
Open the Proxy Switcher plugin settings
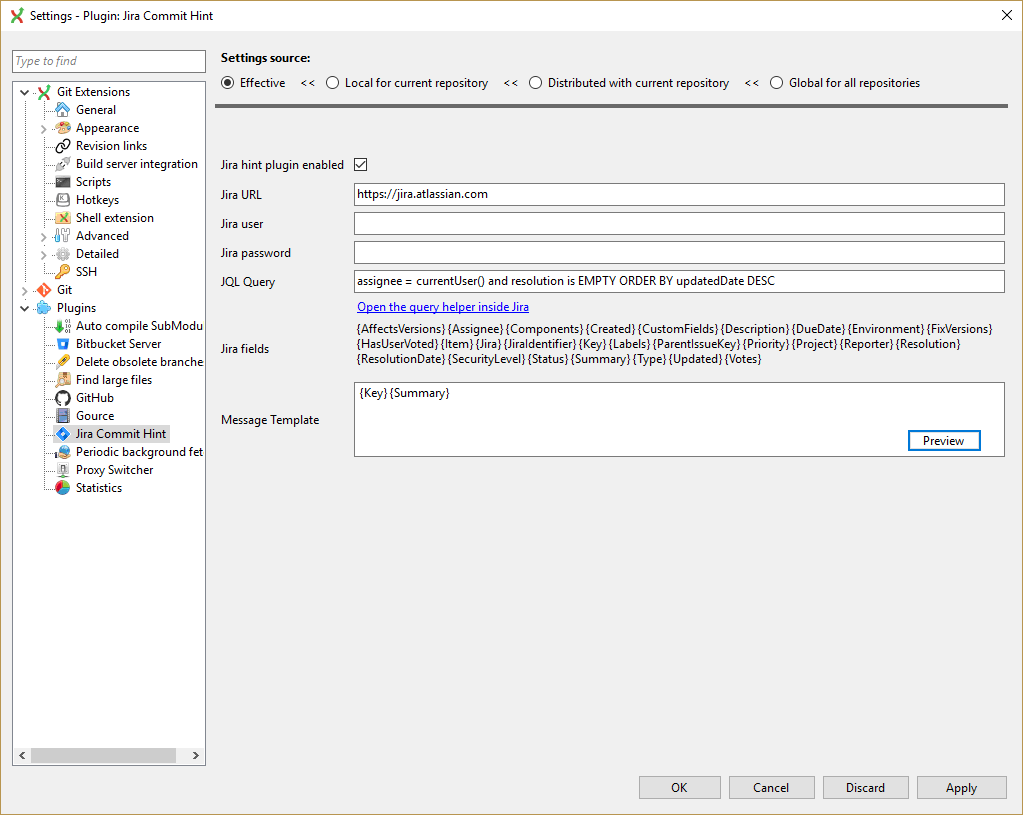pyautogui.click(x=115, y=470)
